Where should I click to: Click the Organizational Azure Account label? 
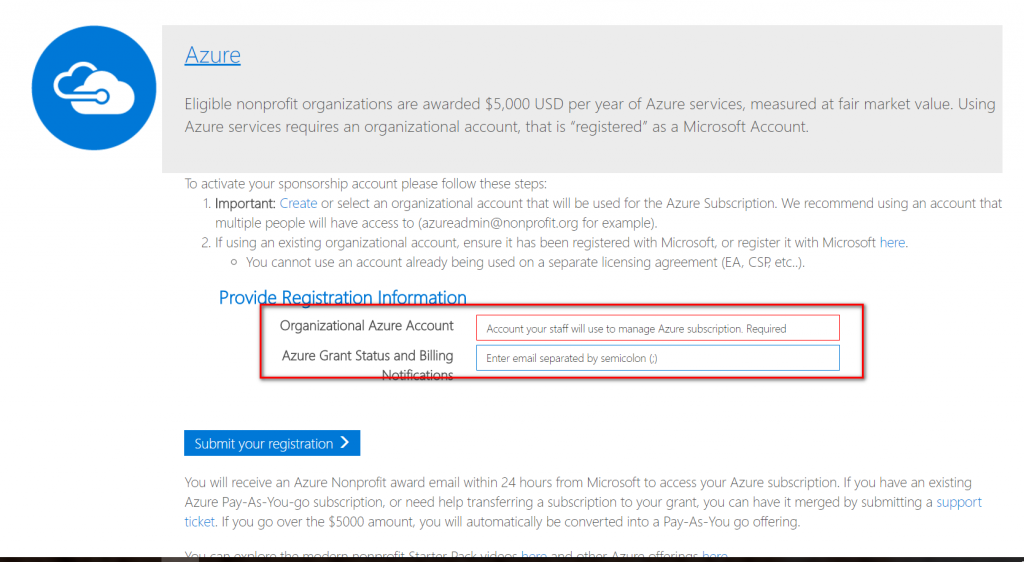[x=366, y=326]
